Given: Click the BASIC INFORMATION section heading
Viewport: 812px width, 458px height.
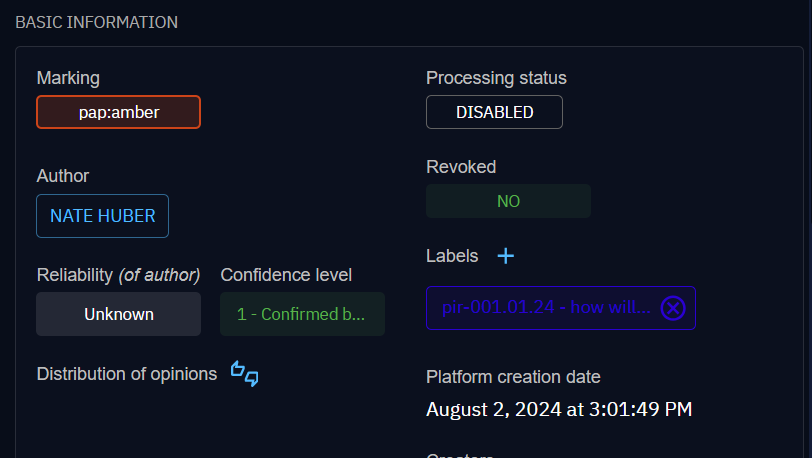Looking at the screenshot, I should 96,22.
